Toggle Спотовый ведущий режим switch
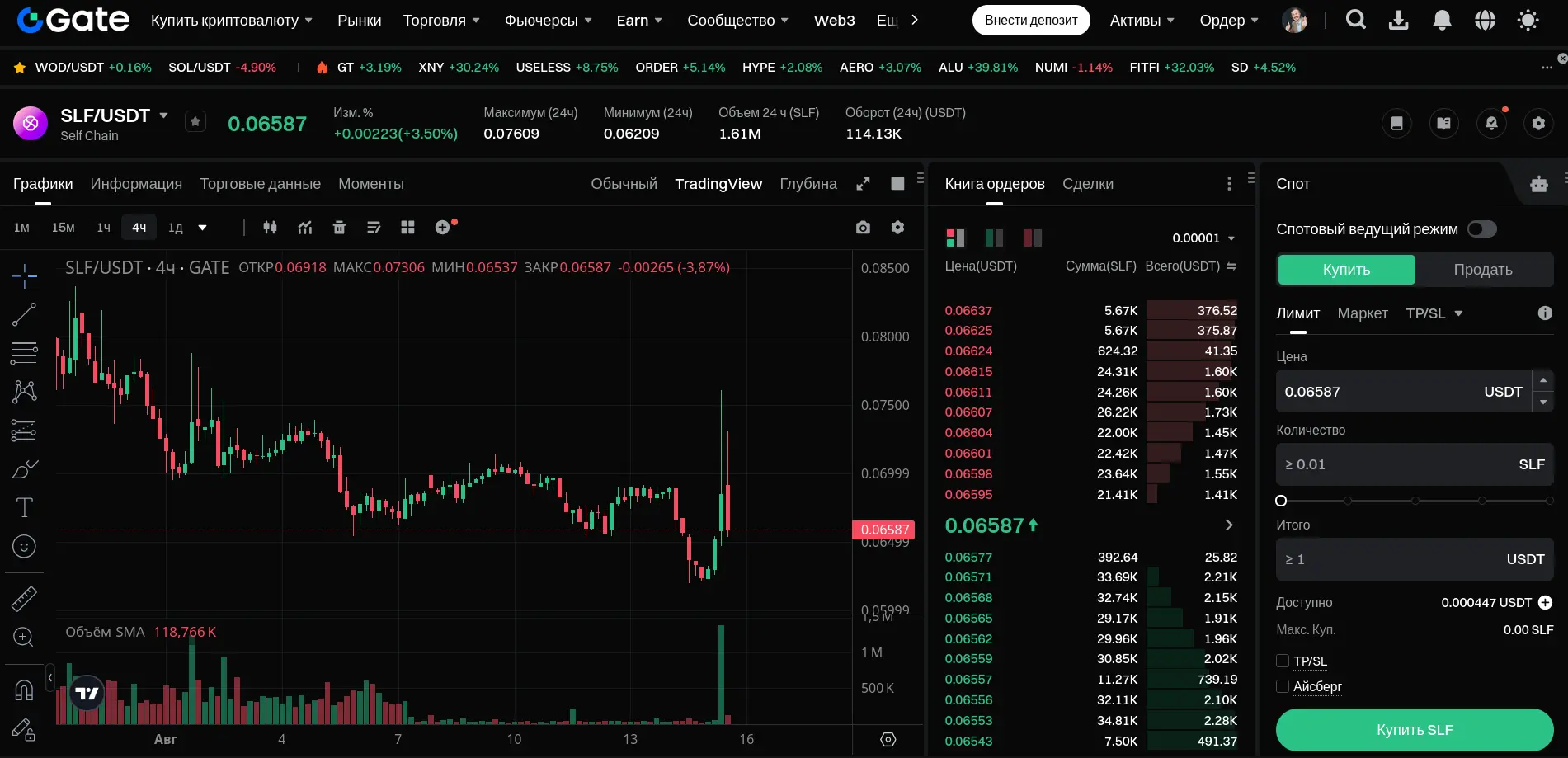This screenshot has height=758, width=1568. (1482, 229)
